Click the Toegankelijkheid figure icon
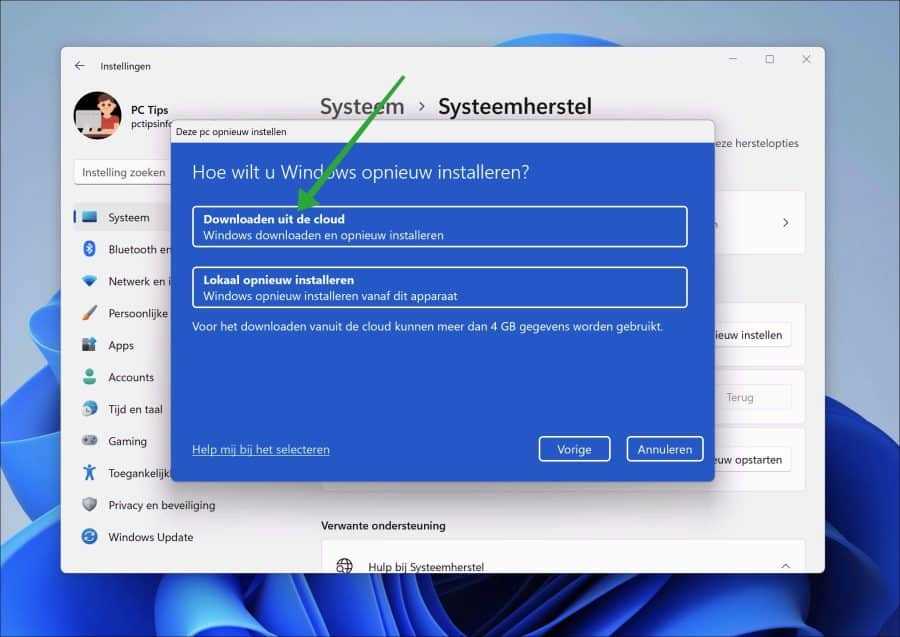Image resolution: width=900 pixels, height=637 pixels. click(90, 472)
